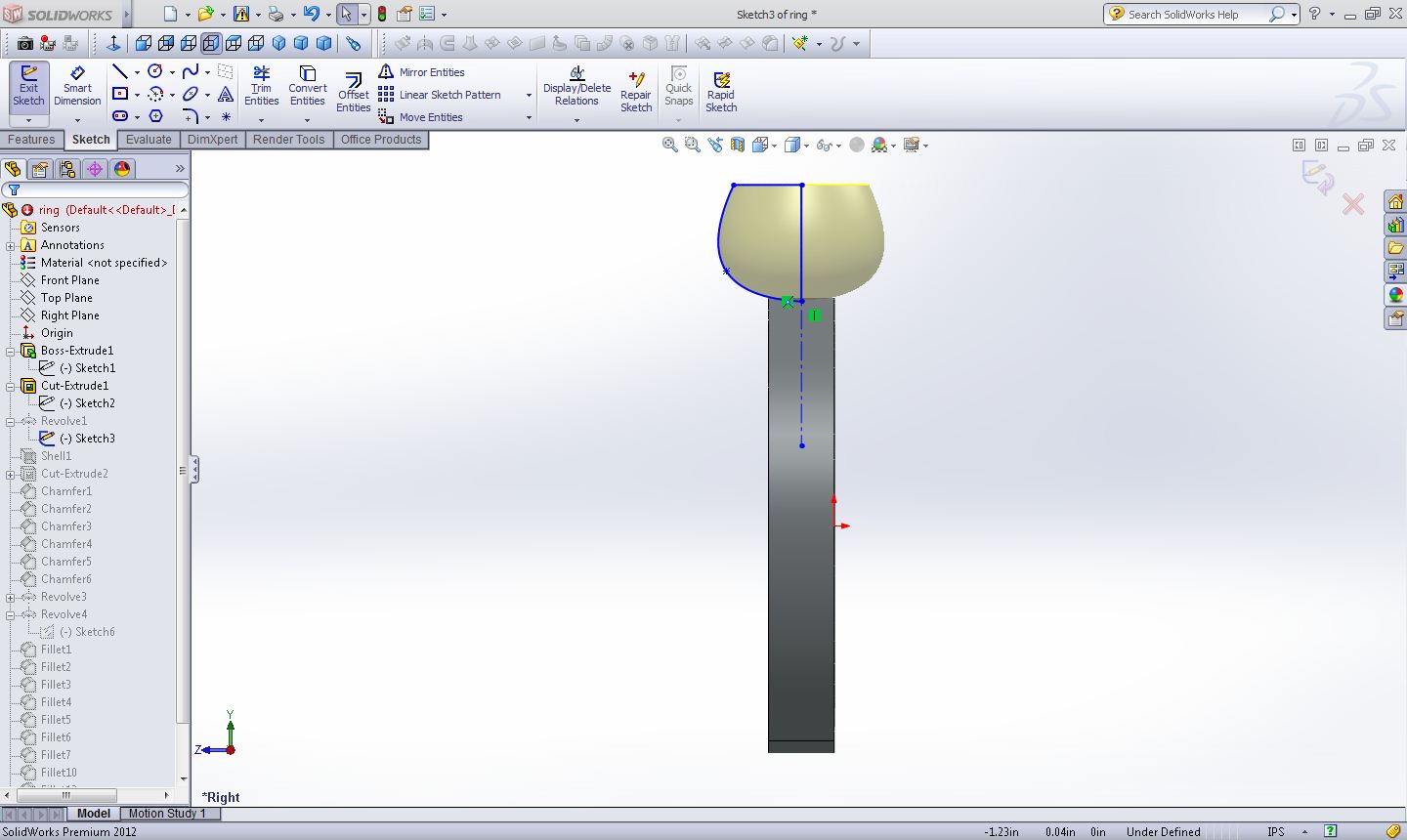Switch to the Evaluate tab
This screenshot has width=1407, height=840.
coord(149,140)
